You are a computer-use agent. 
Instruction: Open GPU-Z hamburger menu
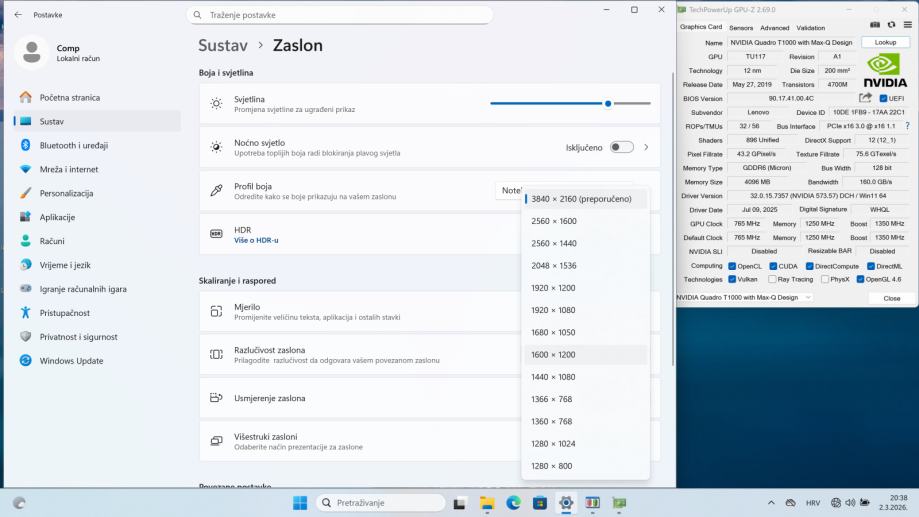907,25
